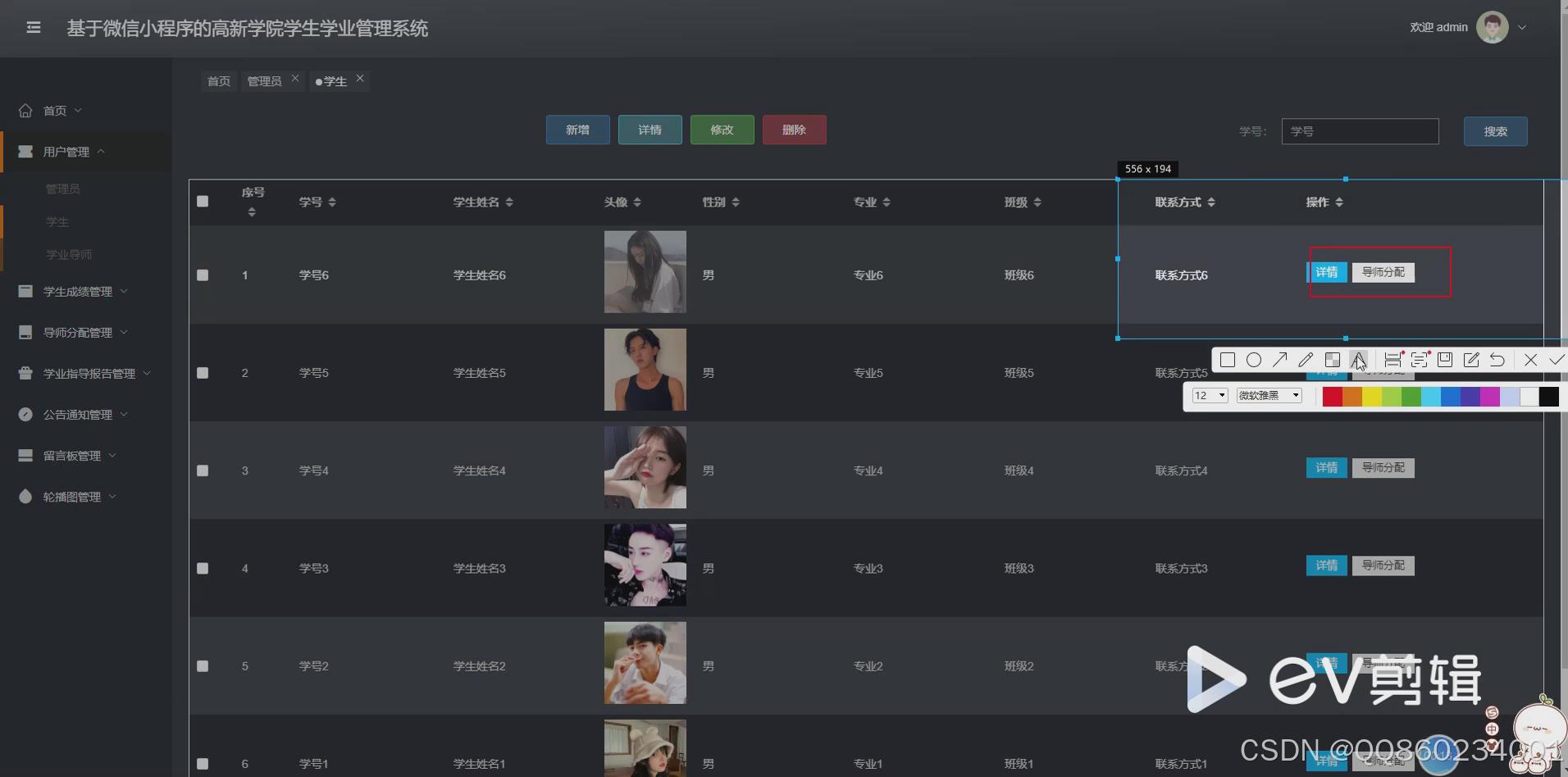1568x777 pixels.
Task: Pick the yellow color swatch
Action: coord(1372,397)
